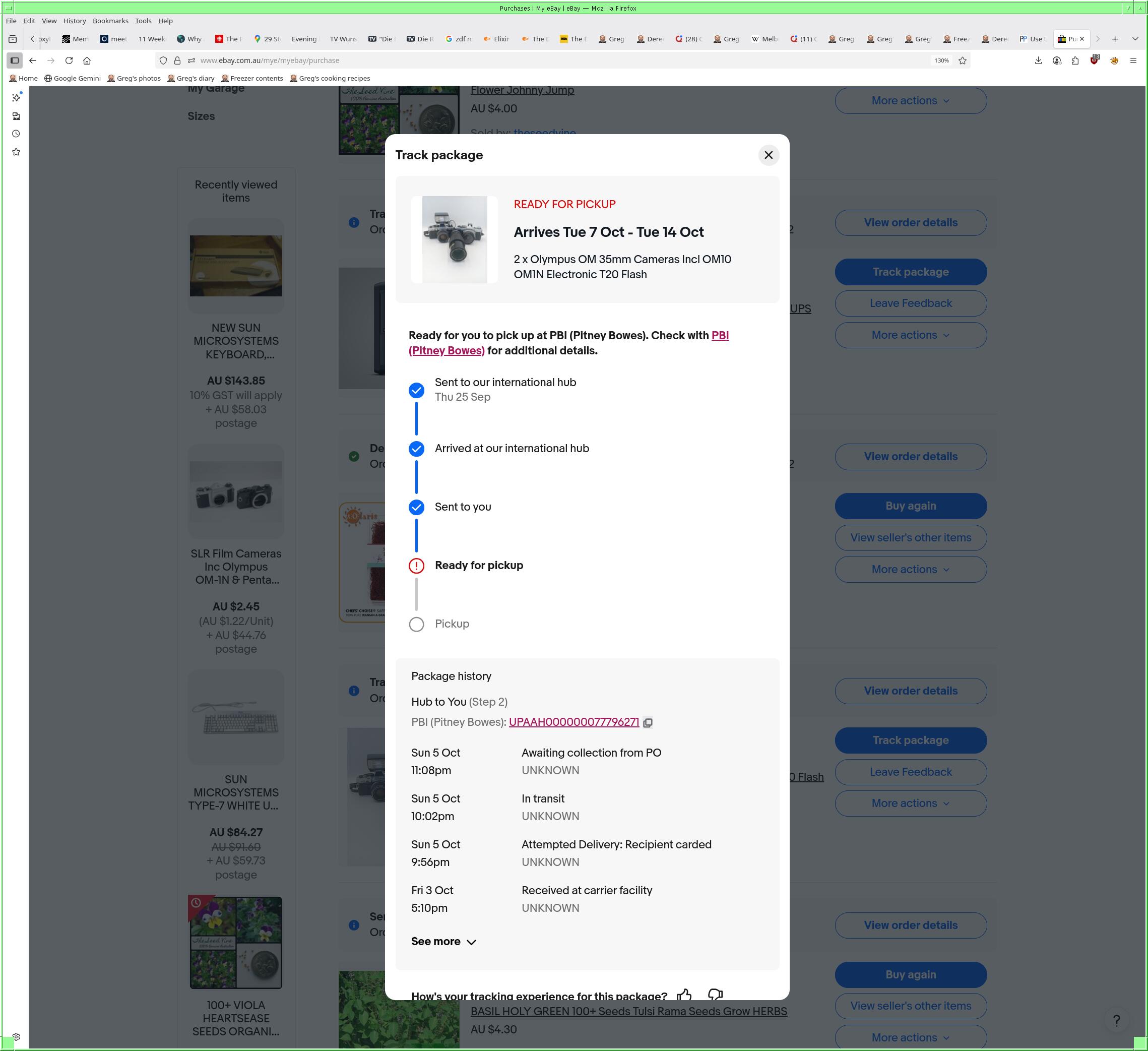Image resolution: width=1148 pixels, height=1051 pixels.
Task: Open tracking number UPAAH000000077796271 link
Action: [x=573, y=722]
